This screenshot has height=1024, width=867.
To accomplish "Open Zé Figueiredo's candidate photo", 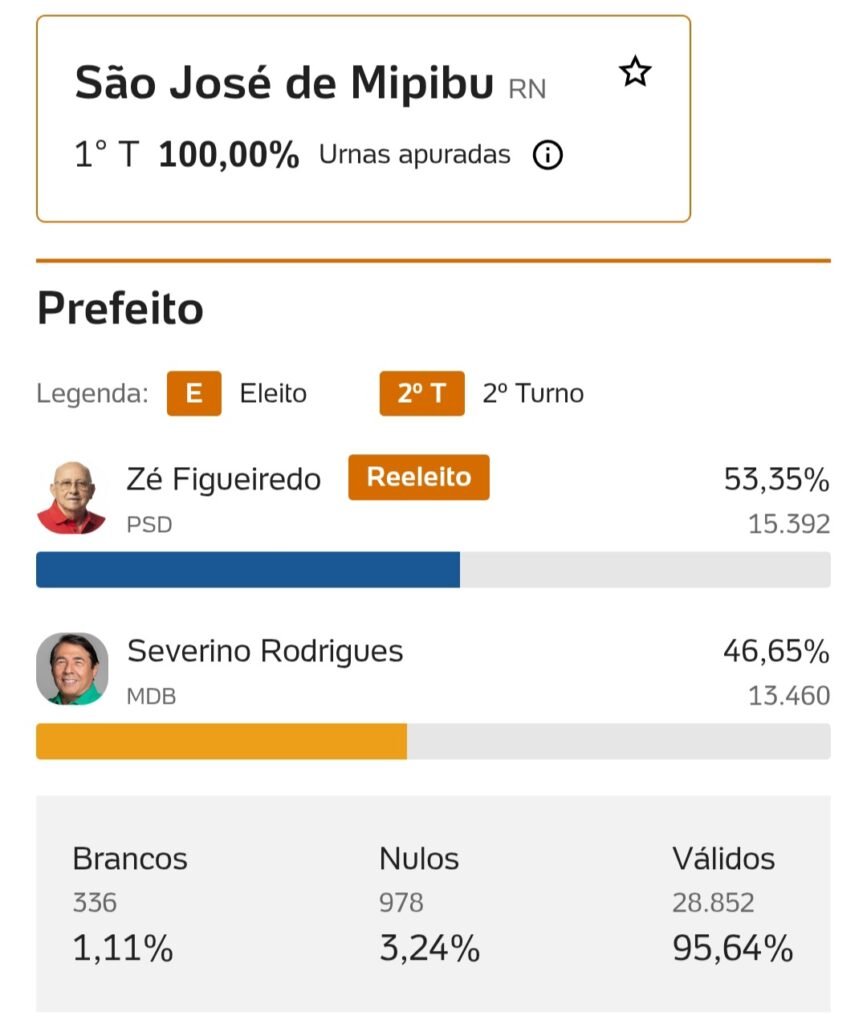I will [72, 498].
